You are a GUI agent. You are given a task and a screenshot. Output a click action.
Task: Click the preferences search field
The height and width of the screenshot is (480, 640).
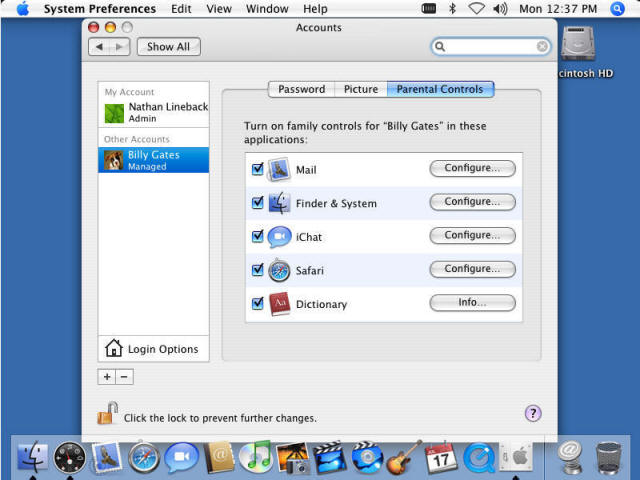(x=492, y=47)
